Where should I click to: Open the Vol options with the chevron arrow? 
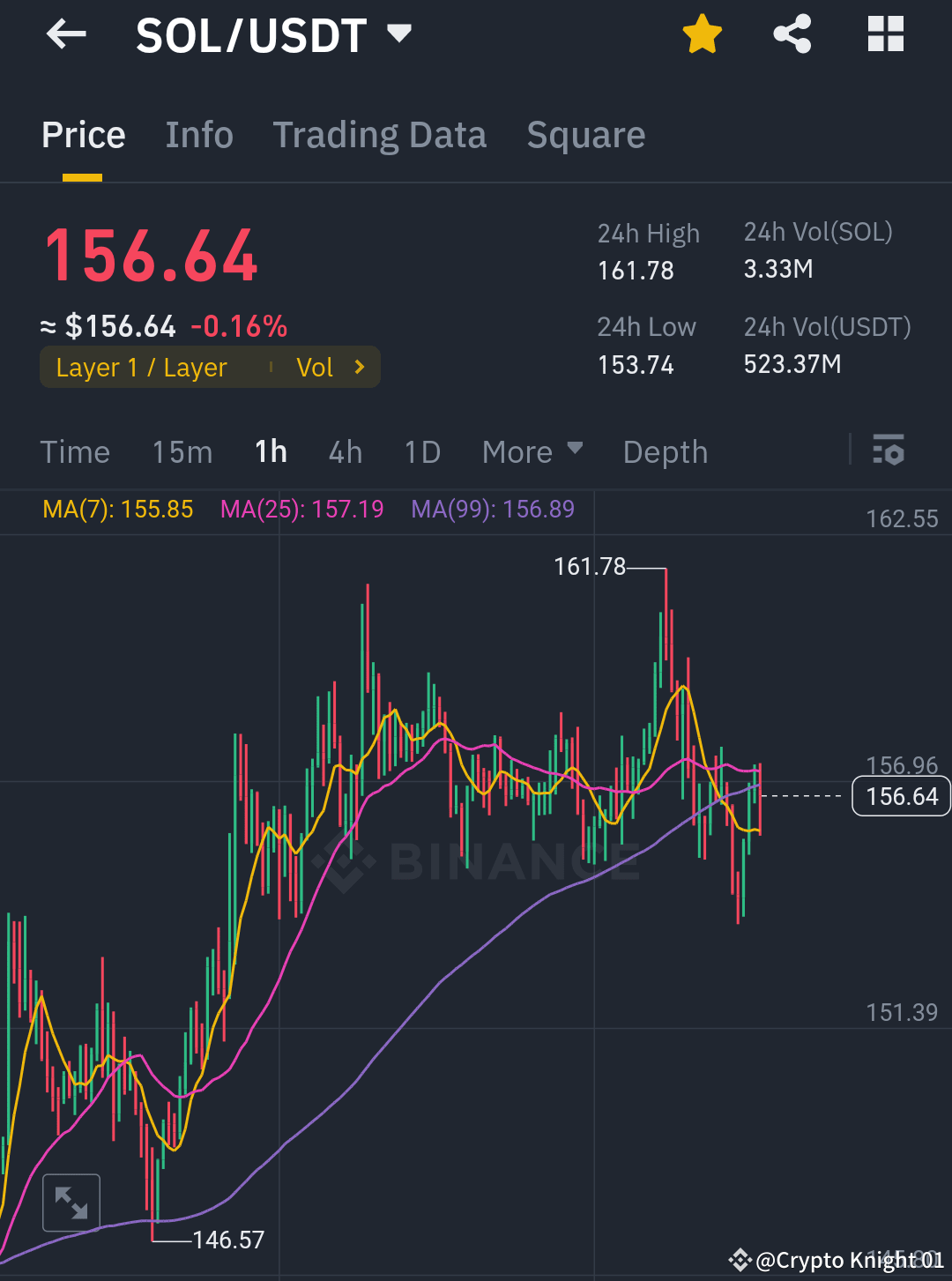tap(359, 367)
